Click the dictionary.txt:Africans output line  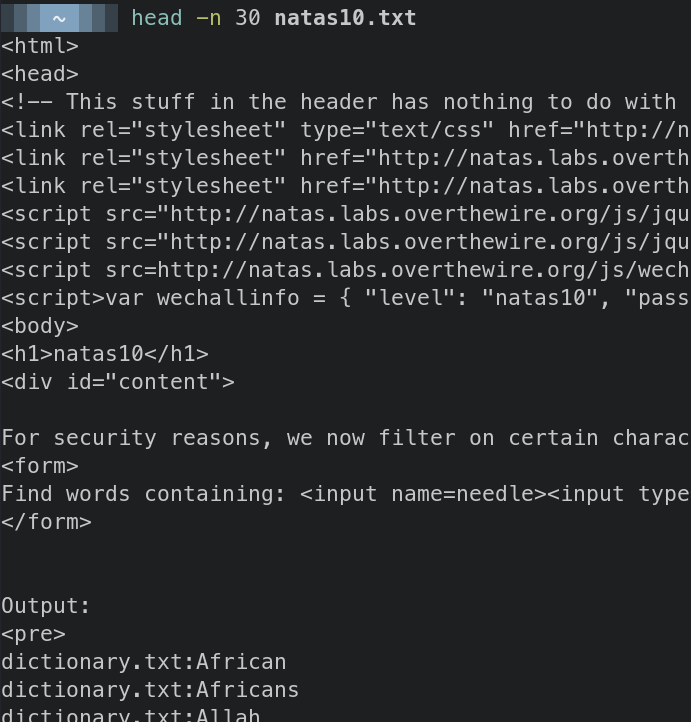(150, 690)
